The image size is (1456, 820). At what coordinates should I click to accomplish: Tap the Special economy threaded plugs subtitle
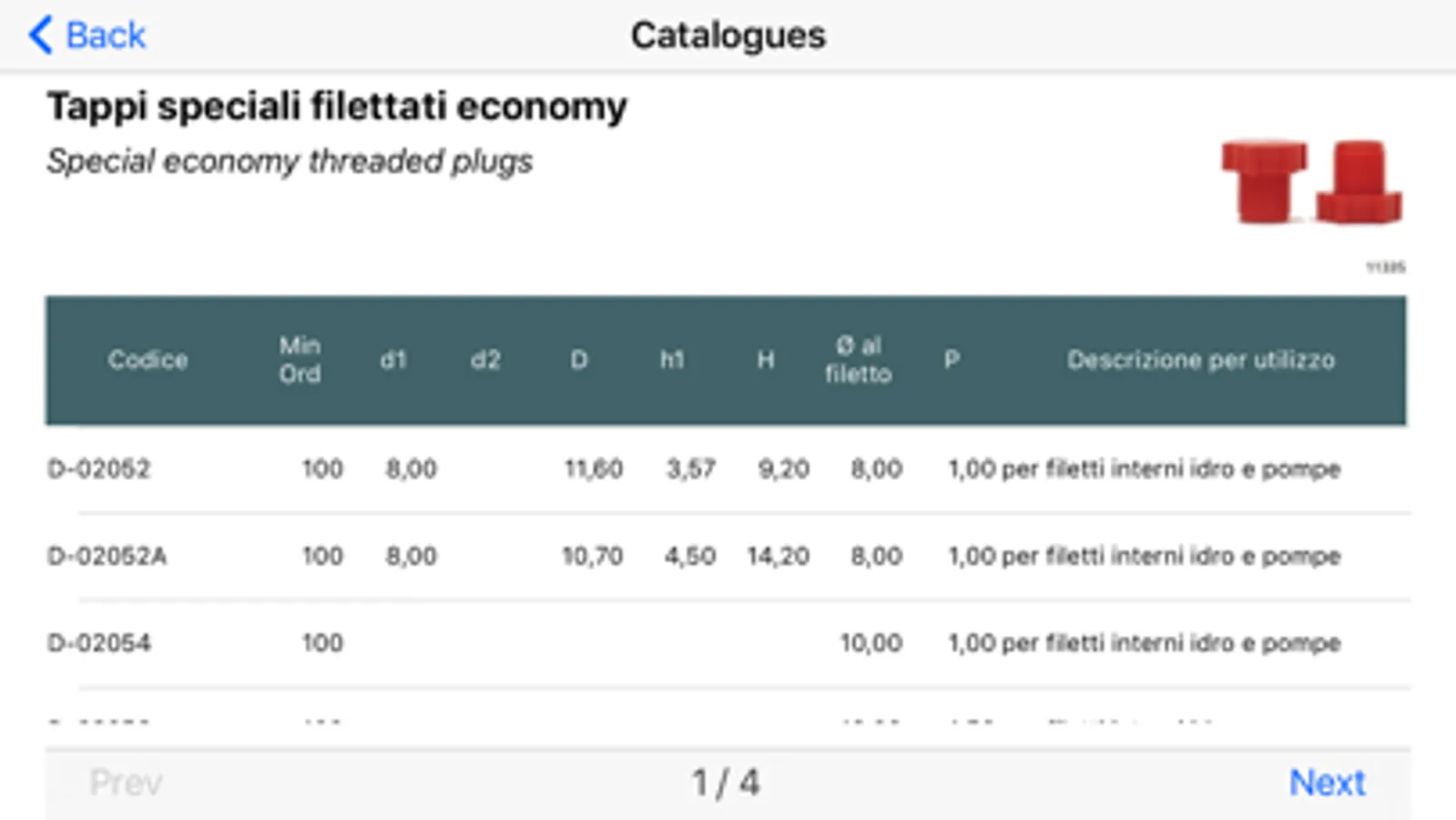pyautogui.click(x=290, y=161)
